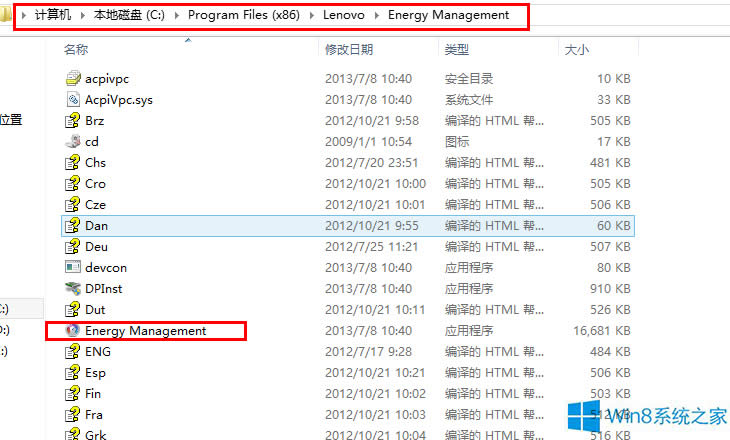Click the folder icon in address bar
Screen dimensions: 730x440
(x=5, y=15)
